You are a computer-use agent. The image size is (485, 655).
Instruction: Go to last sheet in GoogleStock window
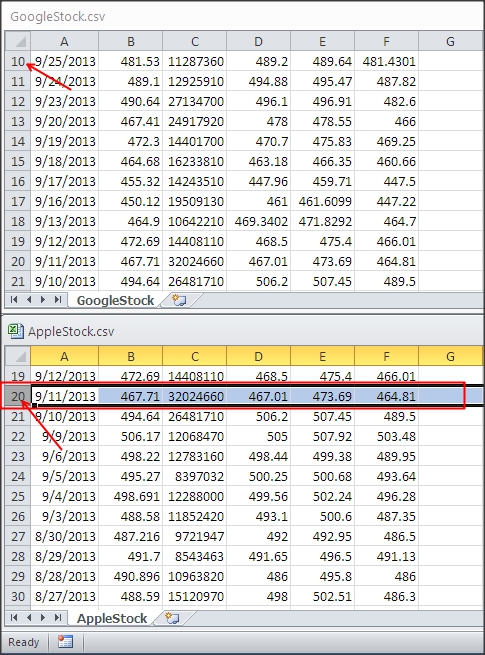[58, 300]
